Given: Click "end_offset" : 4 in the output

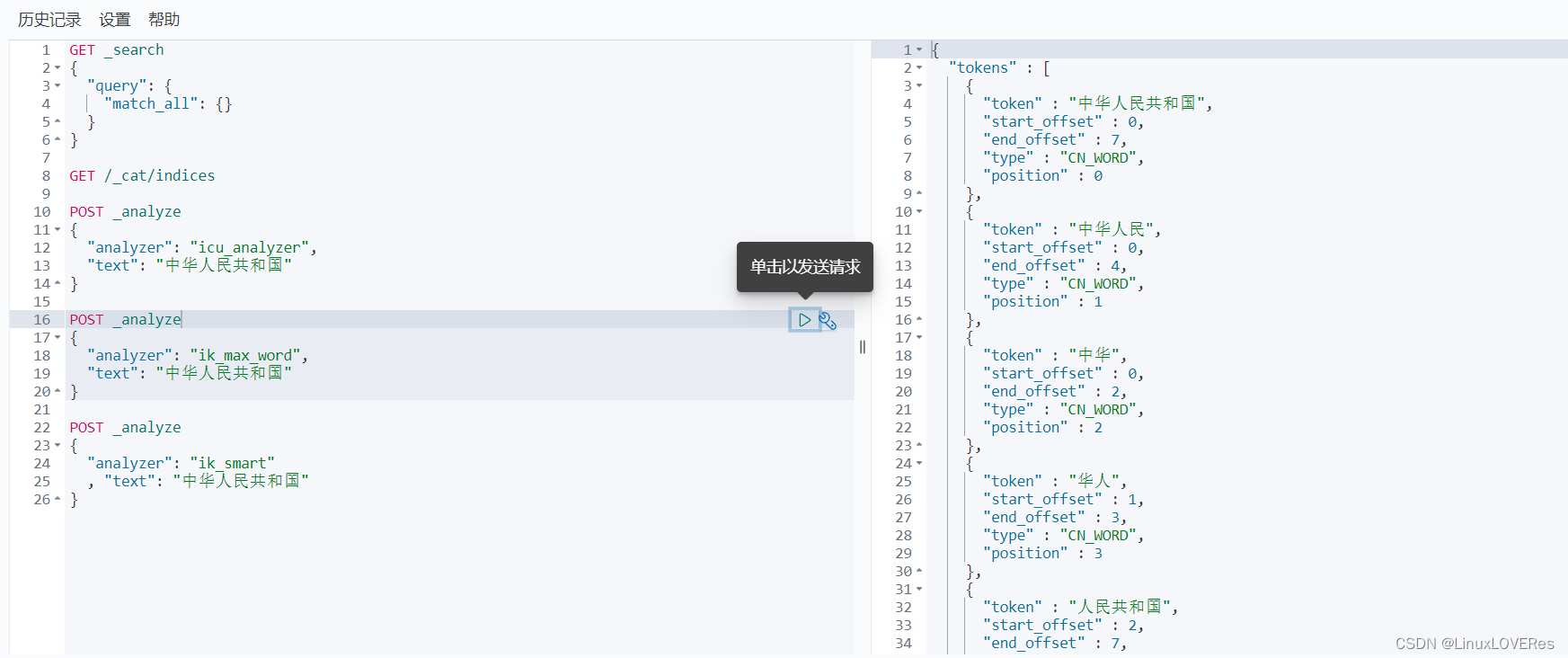Looking at the screenshot, I should point(1055,266).
